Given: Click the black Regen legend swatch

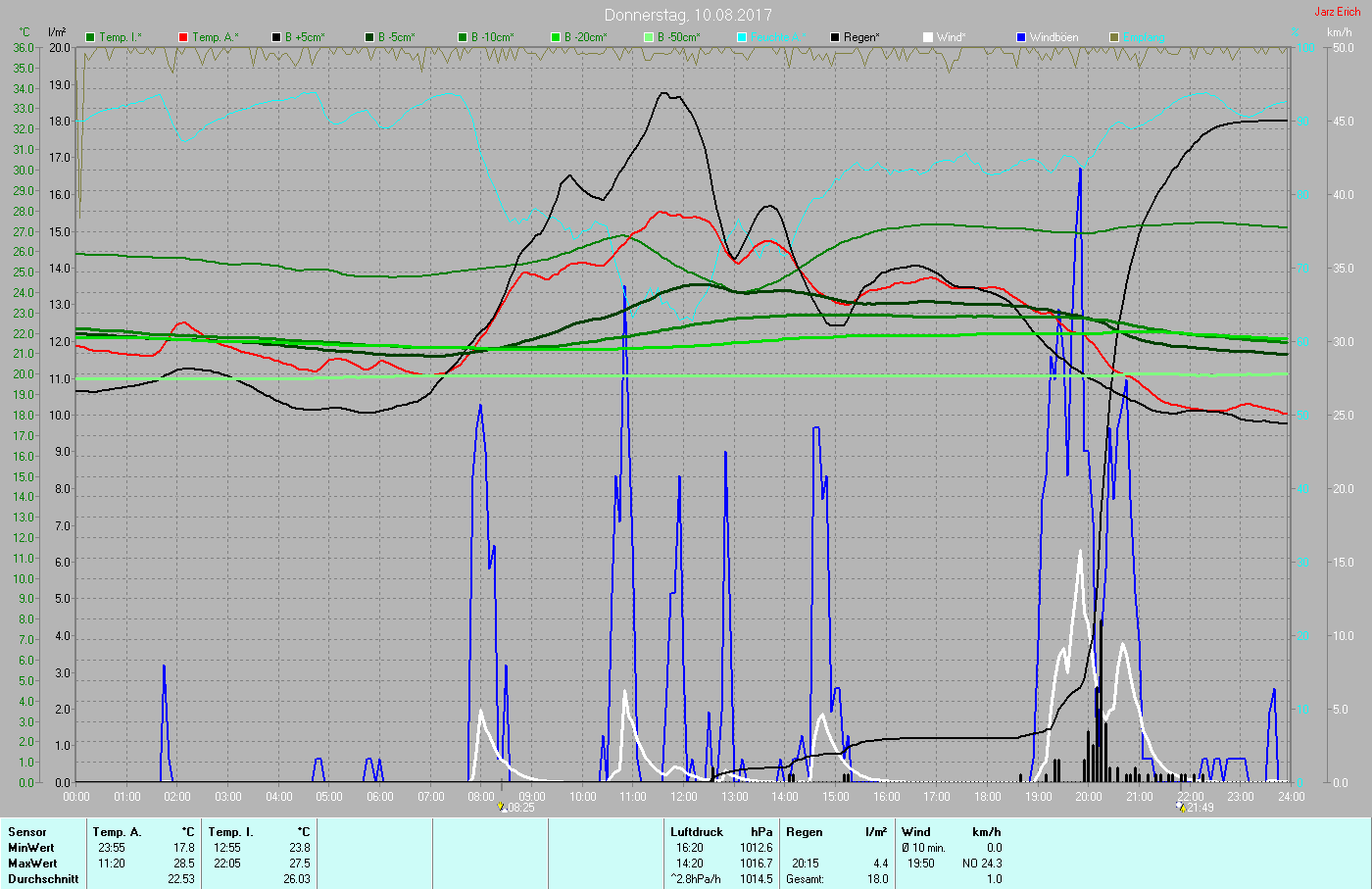Looking at the screenshot, I should click(835, 37).
